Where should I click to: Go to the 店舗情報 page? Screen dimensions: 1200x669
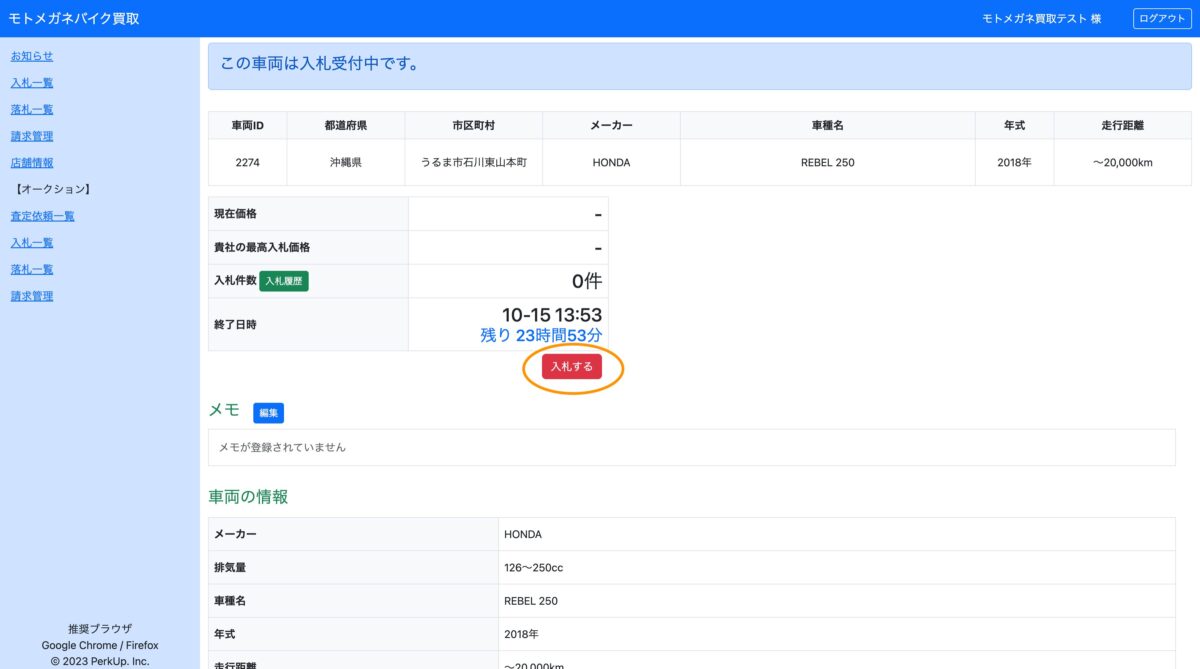(32, 162)
